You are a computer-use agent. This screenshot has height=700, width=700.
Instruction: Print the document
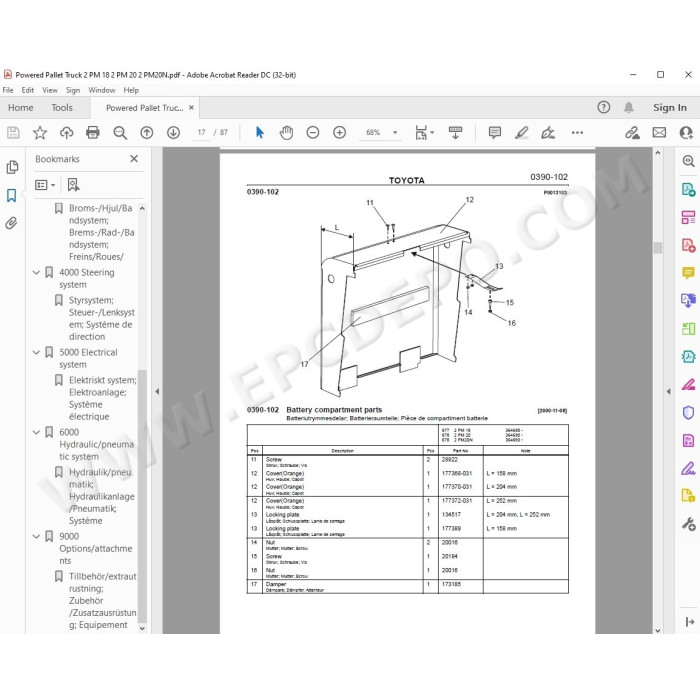coord(93,133)
